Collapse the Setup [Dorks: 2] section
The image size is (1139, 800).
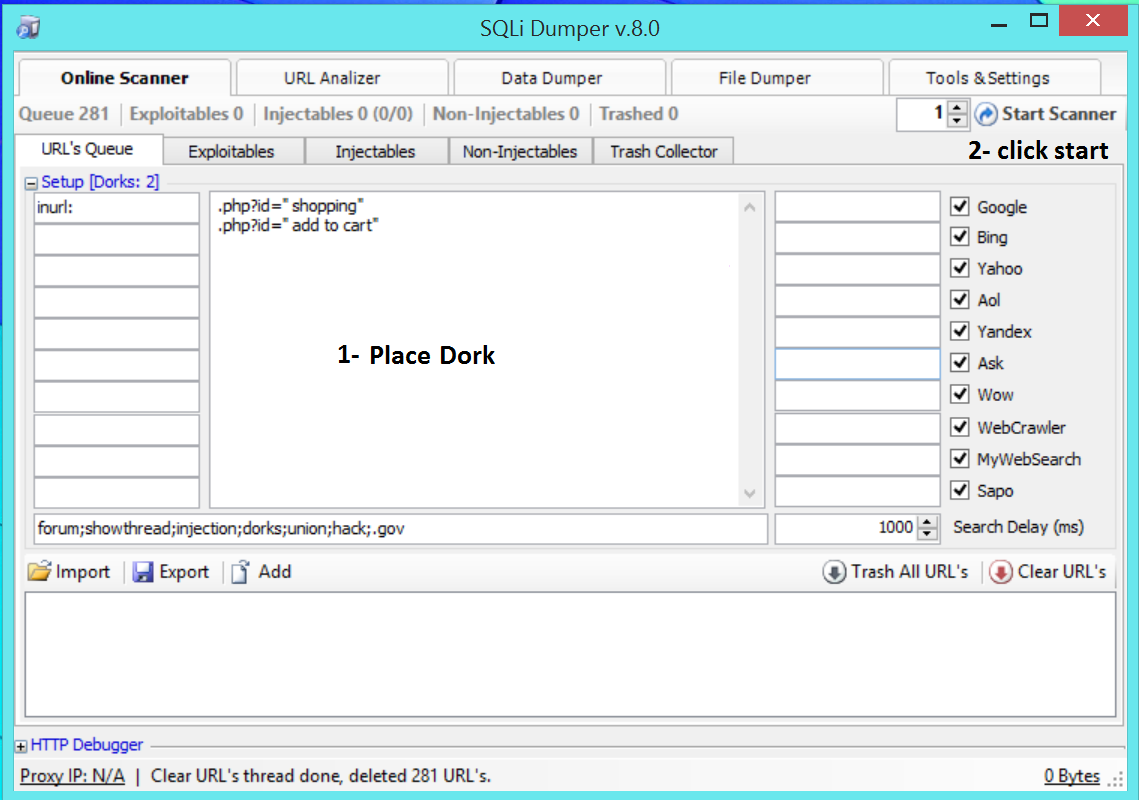[x=31, y=183]
